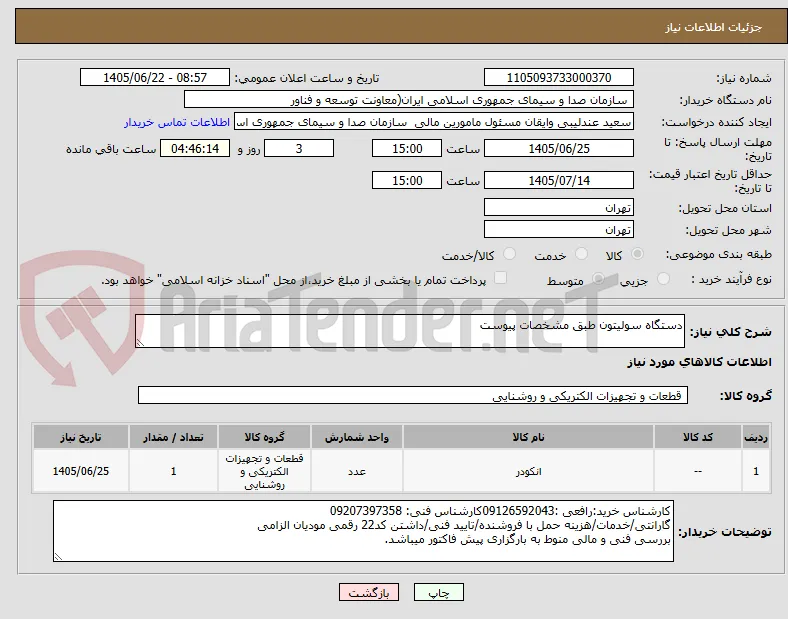Image resolution: width=788 pixels, height=619 pixels.
Task: Choose the جزیی purchase type radio
Action: tap(663, 279)
